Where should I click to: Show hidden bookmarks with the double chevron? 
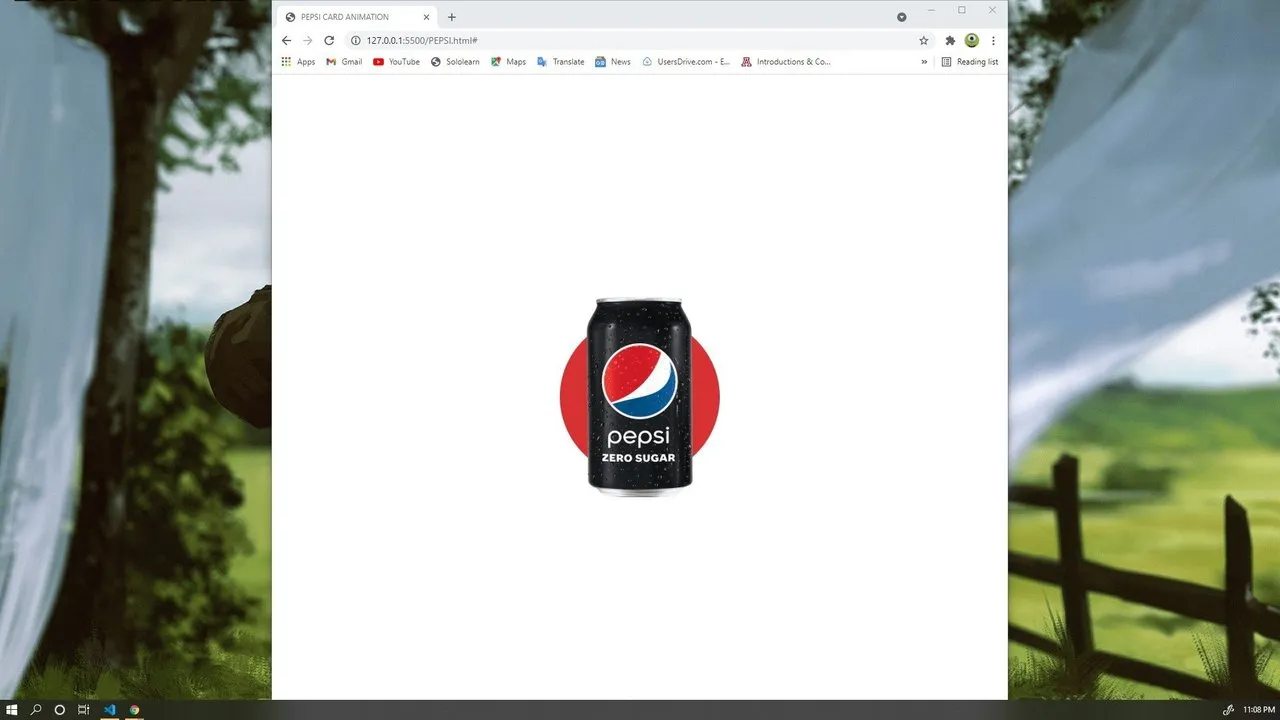tap(924, 62)
